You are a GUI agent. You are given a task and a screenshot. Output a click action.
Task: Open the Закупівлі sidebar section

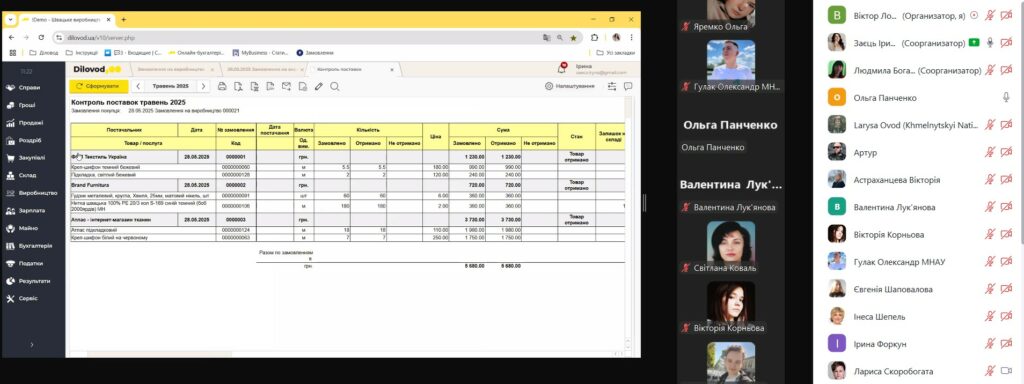point(26,157)
